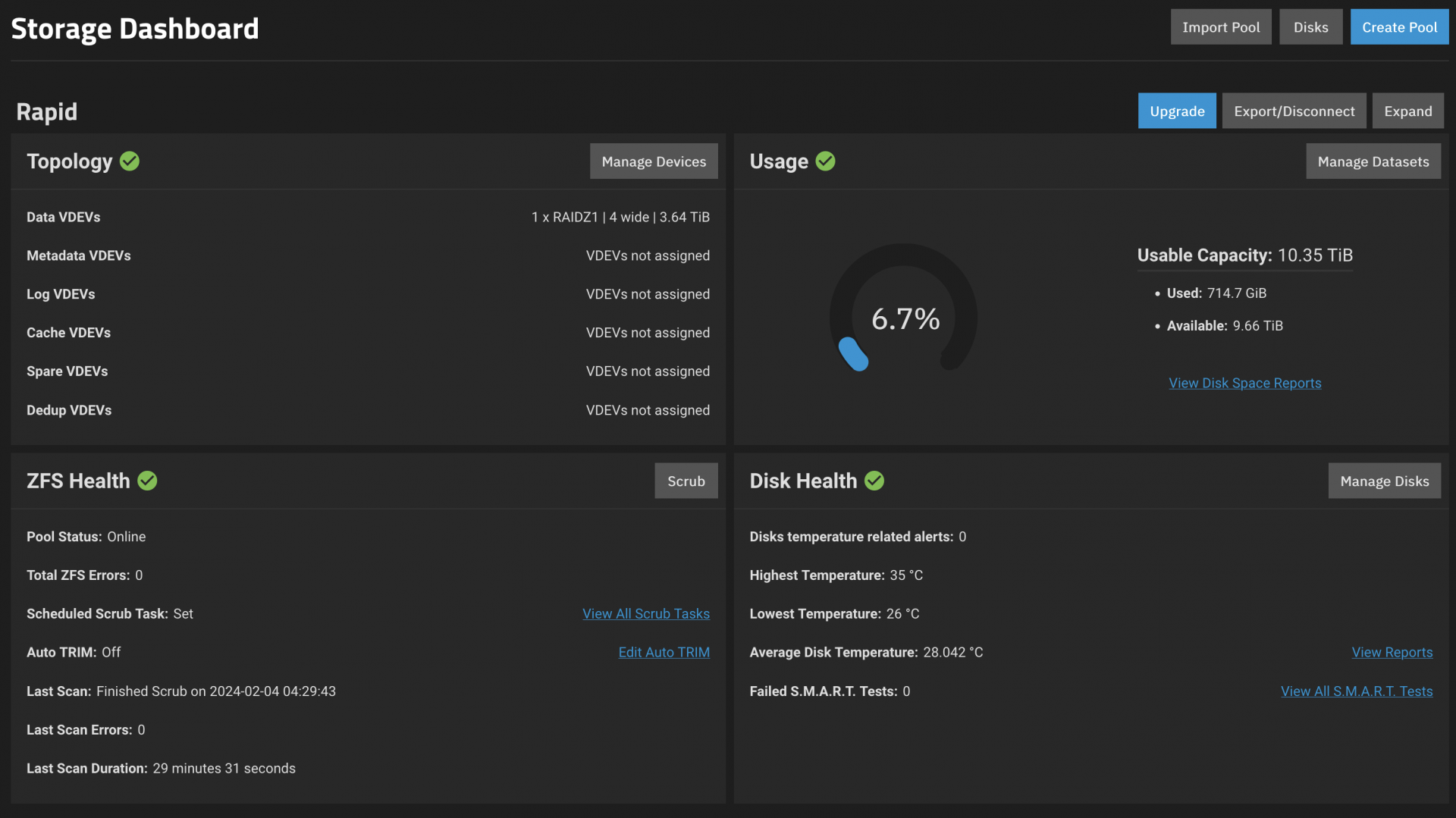The height and width of the screenshot is (818, 1456).
Task: Open the View Reports link
Action: click(1392, 653)
